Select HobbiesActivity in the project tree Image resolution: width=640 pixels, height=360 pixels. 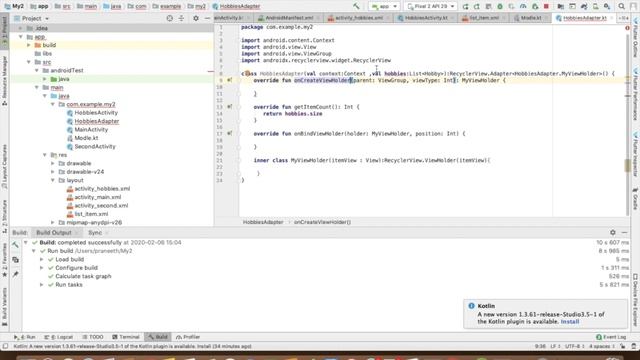[x=96, y=113]
